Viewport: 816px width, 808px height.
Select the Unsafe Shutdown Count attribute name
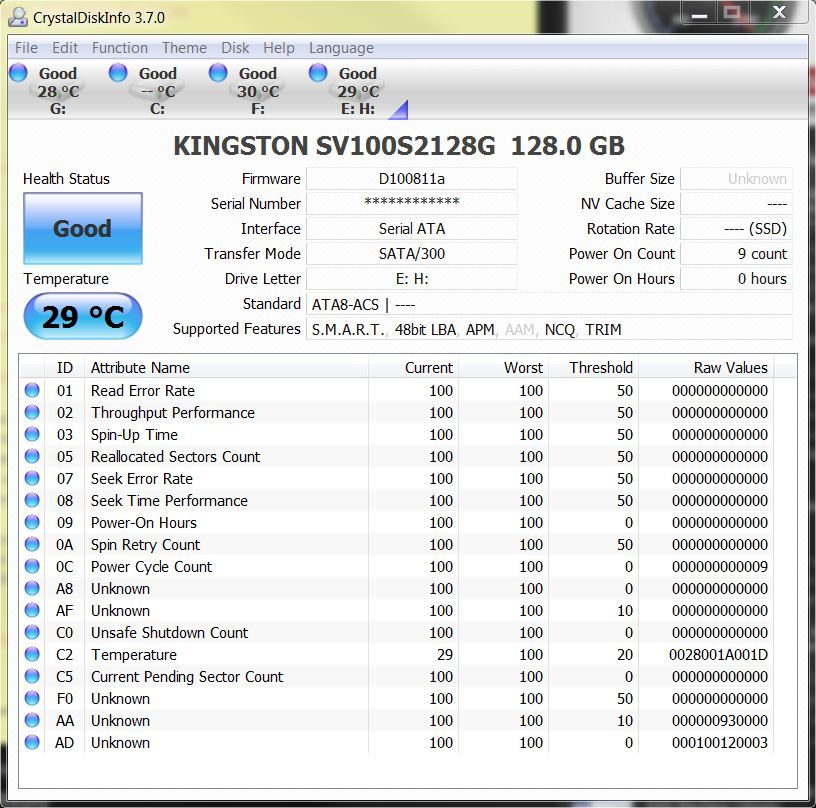tap(170, 632)
